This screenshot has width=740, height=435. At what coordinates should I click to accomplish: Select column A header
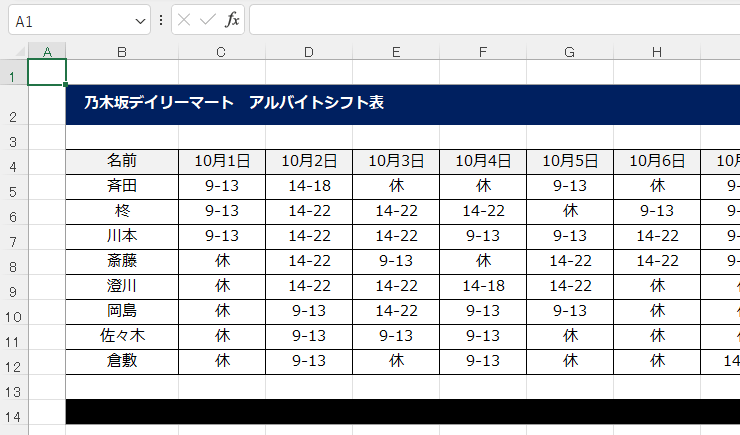coord(47,51)
